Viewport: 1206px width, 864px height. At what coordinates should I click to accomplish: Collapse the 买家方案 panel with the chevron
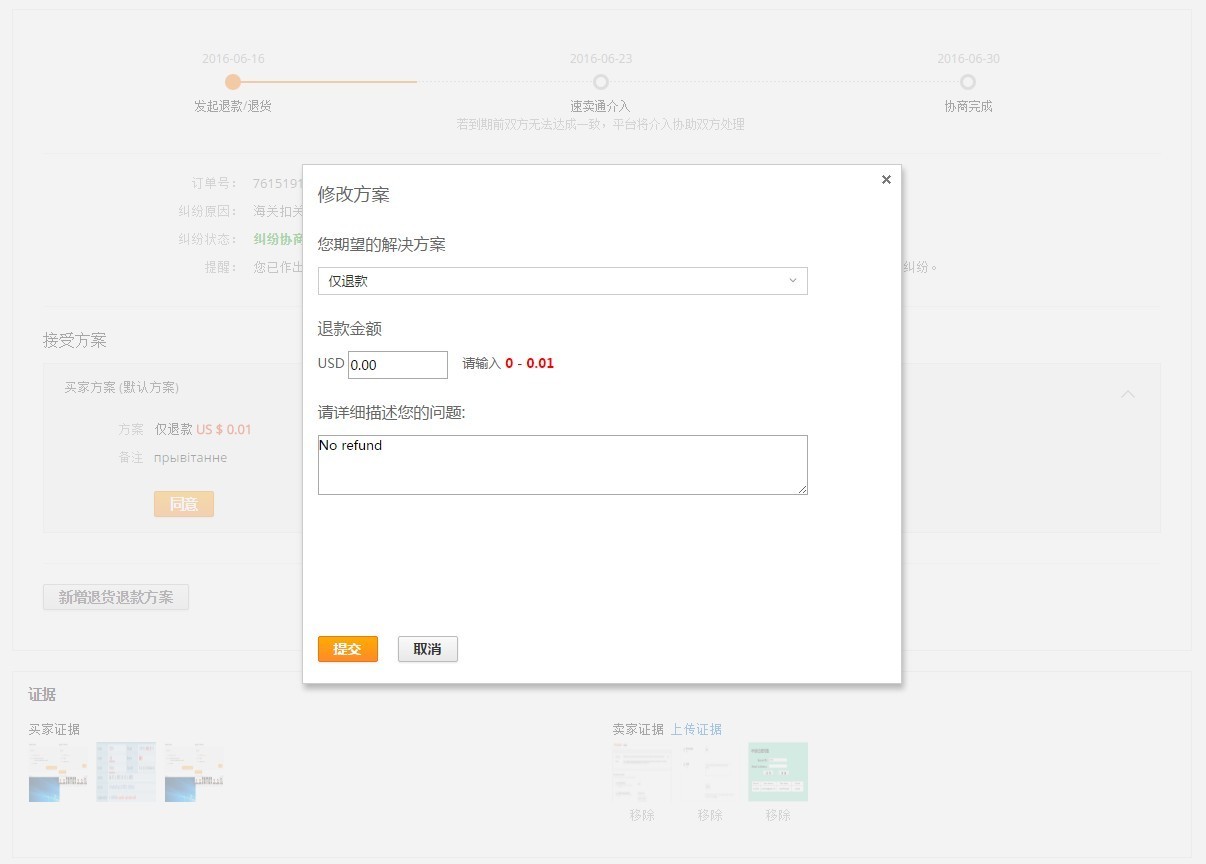(x=1128, y=394)
